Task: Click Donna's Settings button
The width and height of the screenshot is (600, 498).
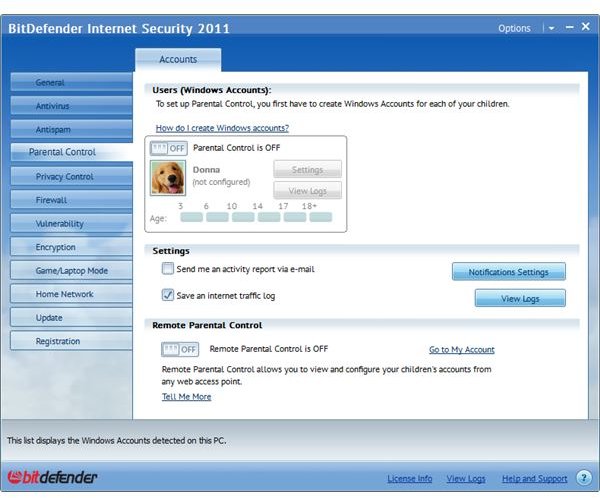Action: 307,169
